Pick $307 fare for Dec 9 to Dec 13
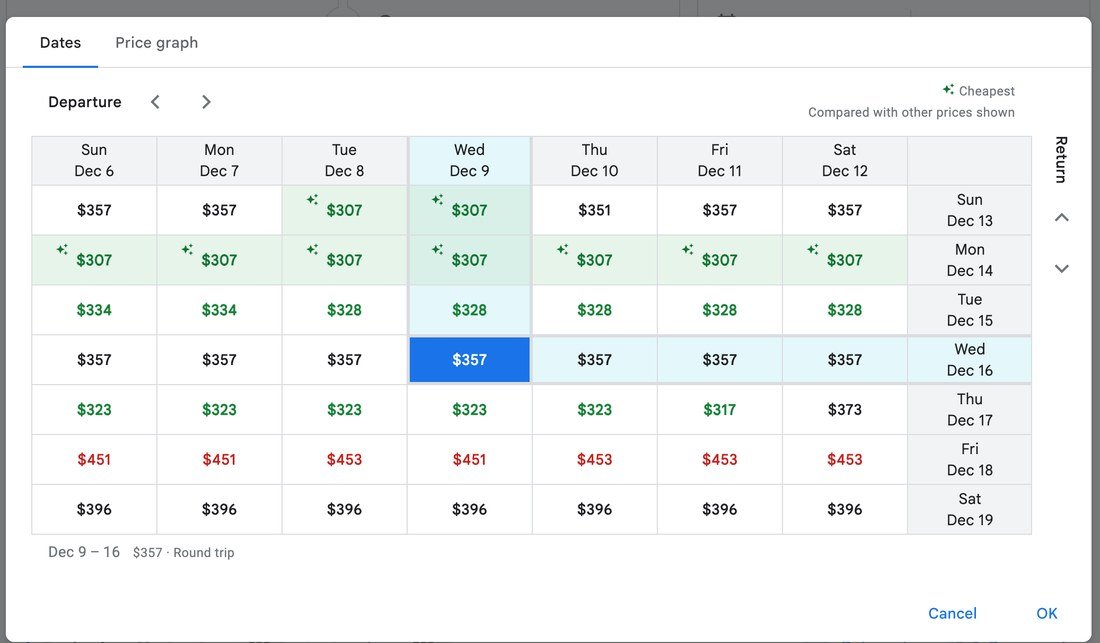Screen dimensions: 1100x643 [x=469, y=210]
